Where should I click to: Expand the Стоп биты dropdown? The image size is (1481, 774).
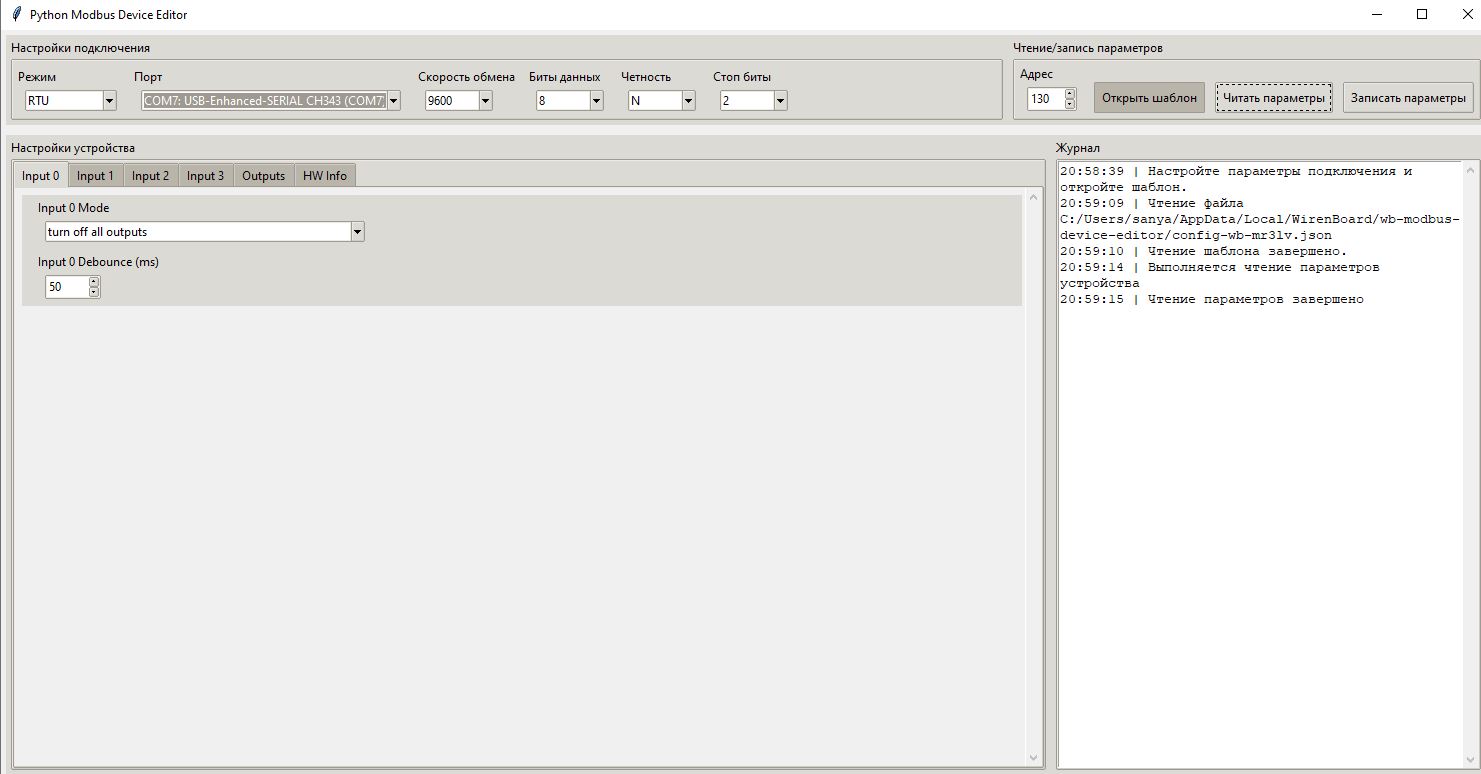coord(780,100)
